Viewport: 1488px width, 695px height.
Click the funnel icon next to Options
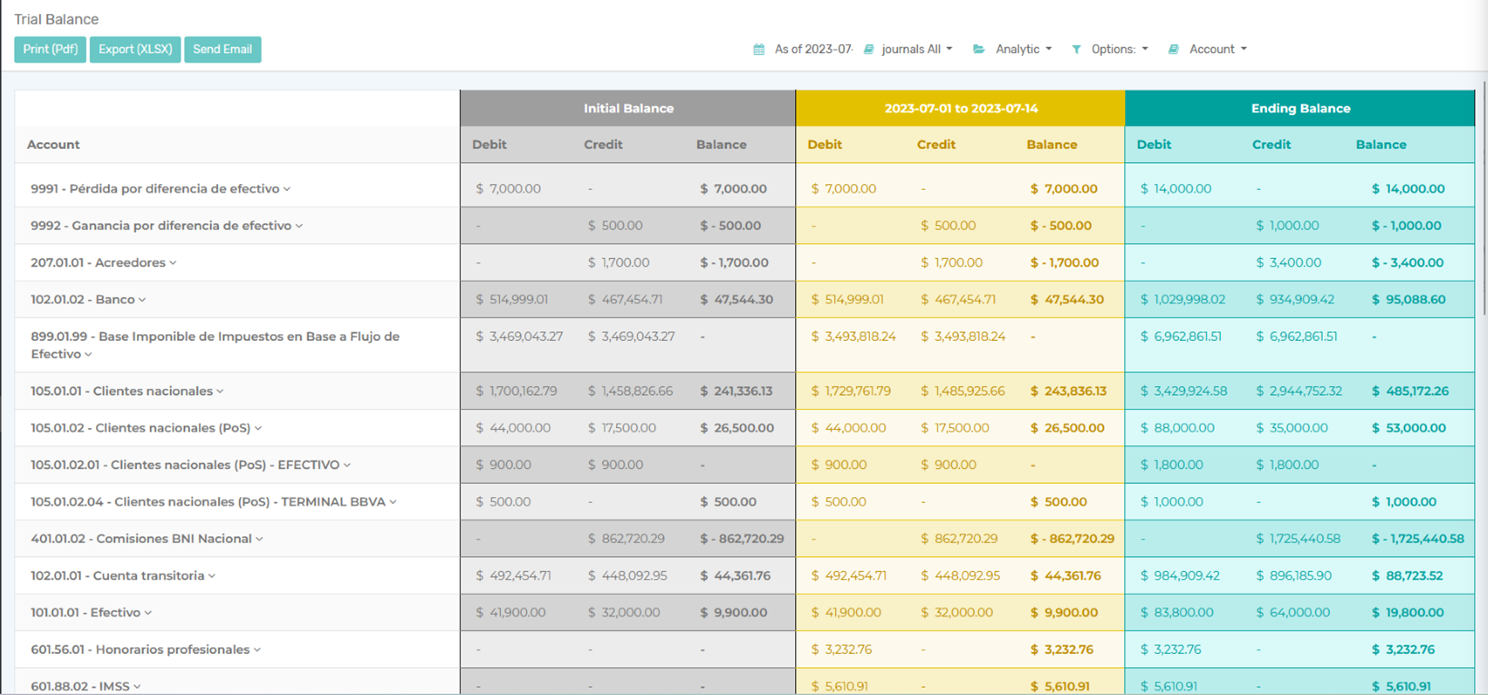coord(1076,49)
